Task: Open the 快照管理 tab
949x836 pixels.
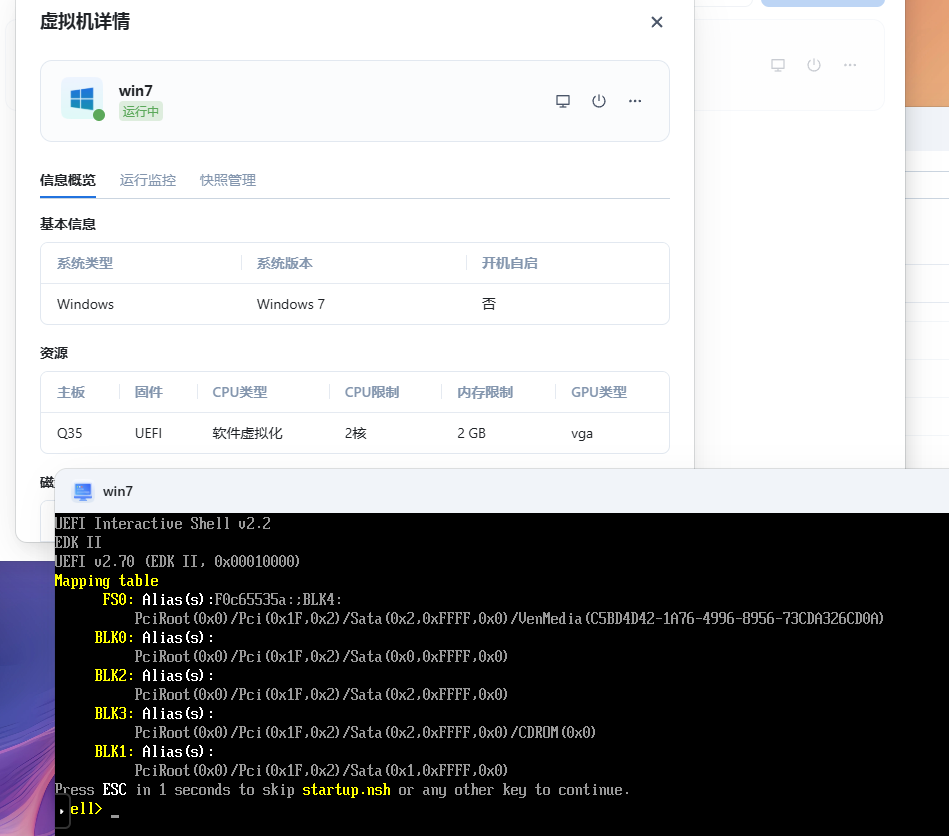Action: pyautogui.click(x=228, y=180)
